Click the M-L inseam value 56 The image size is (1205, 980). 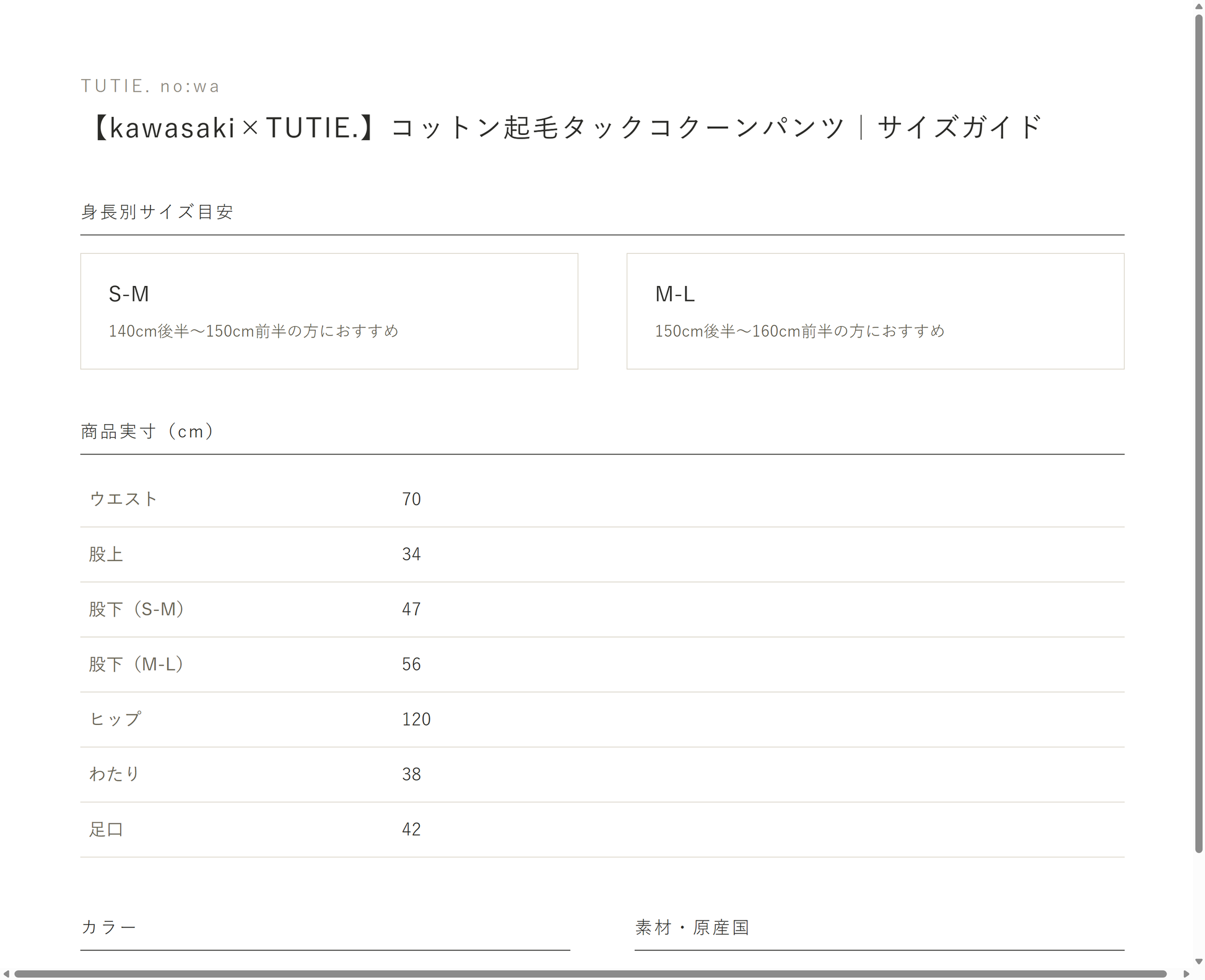[x=411, y=664]
